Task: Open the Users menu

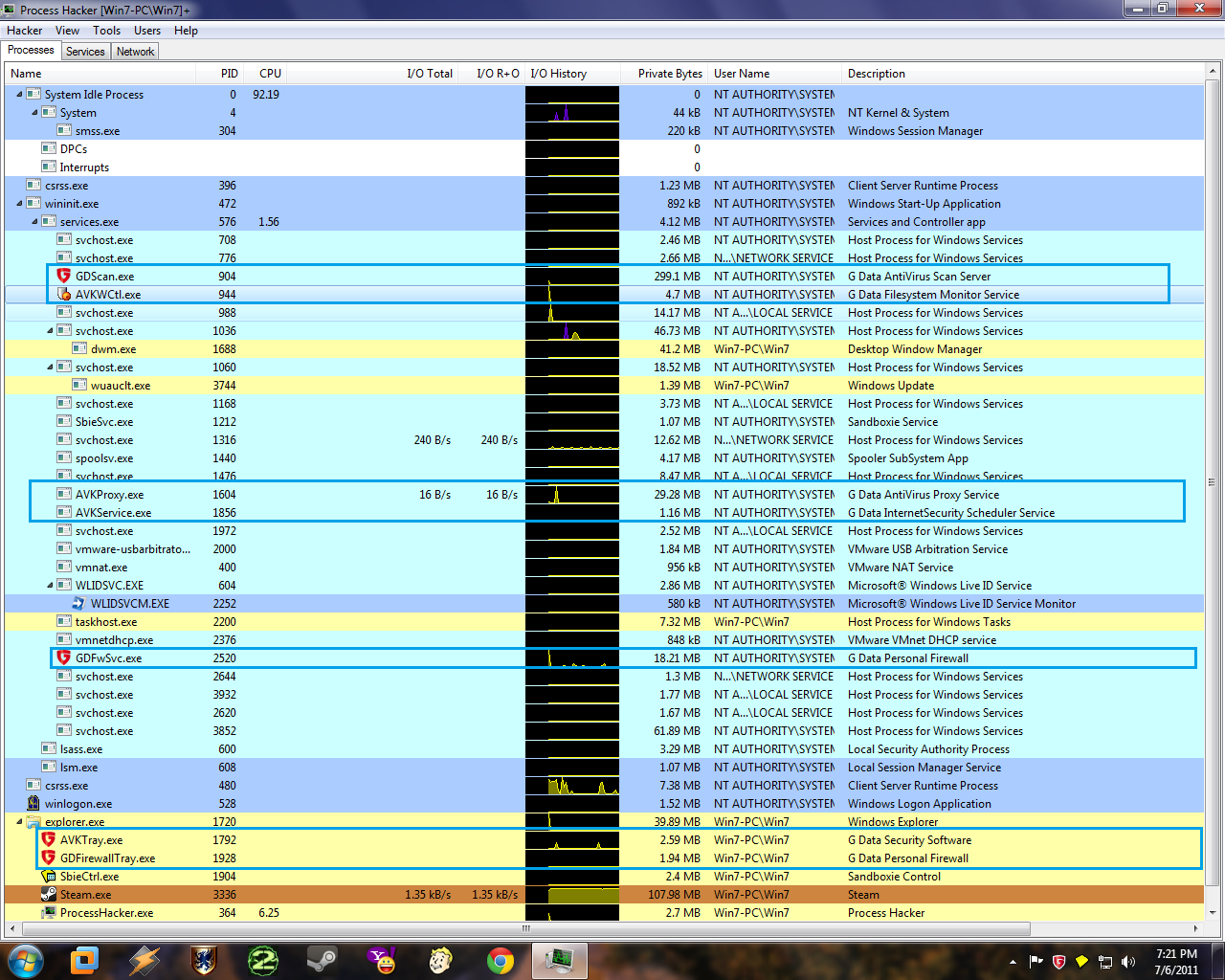Action: point(147,31)
